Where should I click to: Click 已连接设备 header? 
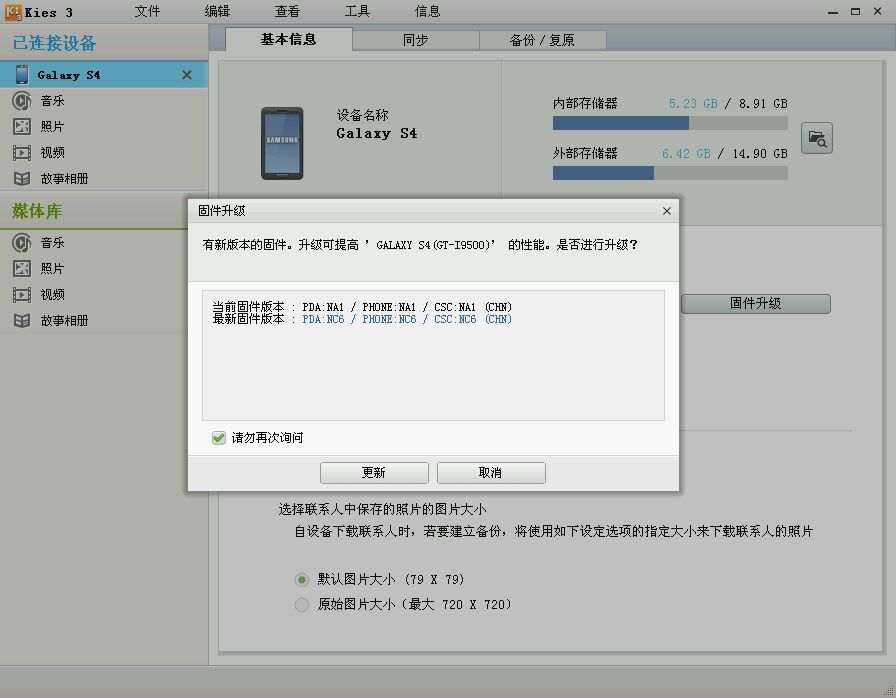[x=54, y=43]
